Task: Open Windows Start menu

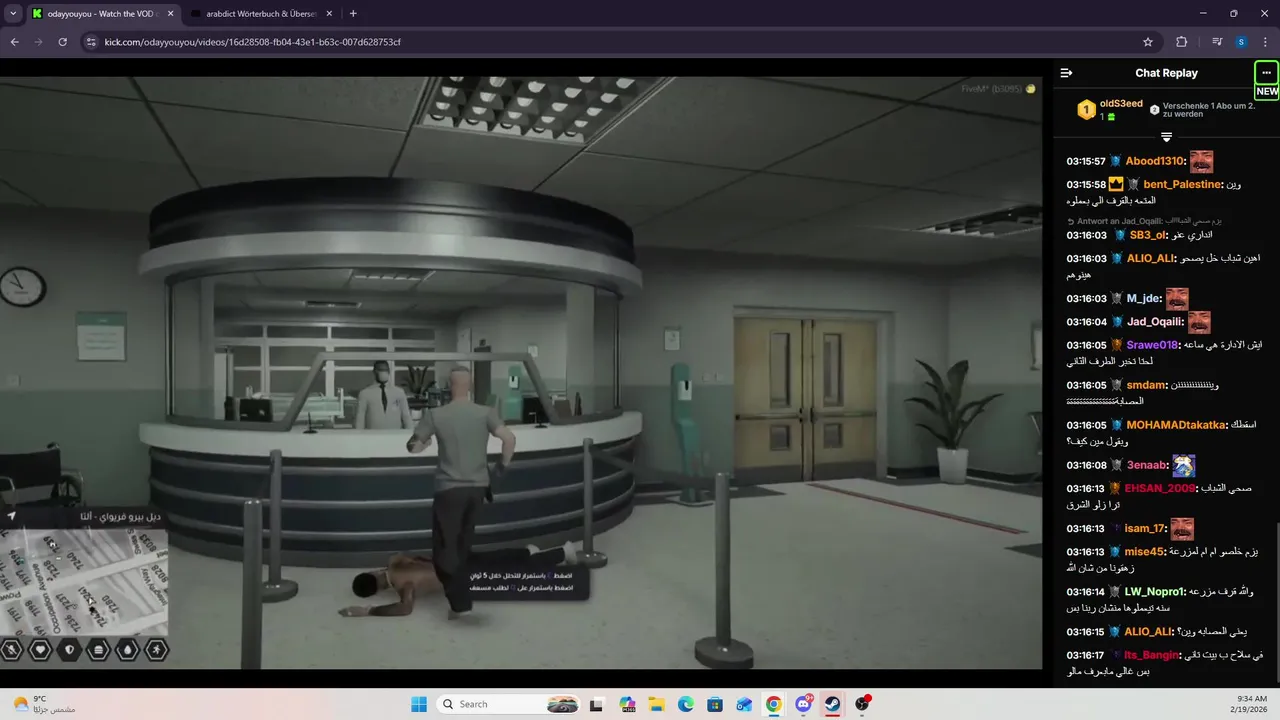Action: pyautogui.click(x=418, y=704)
